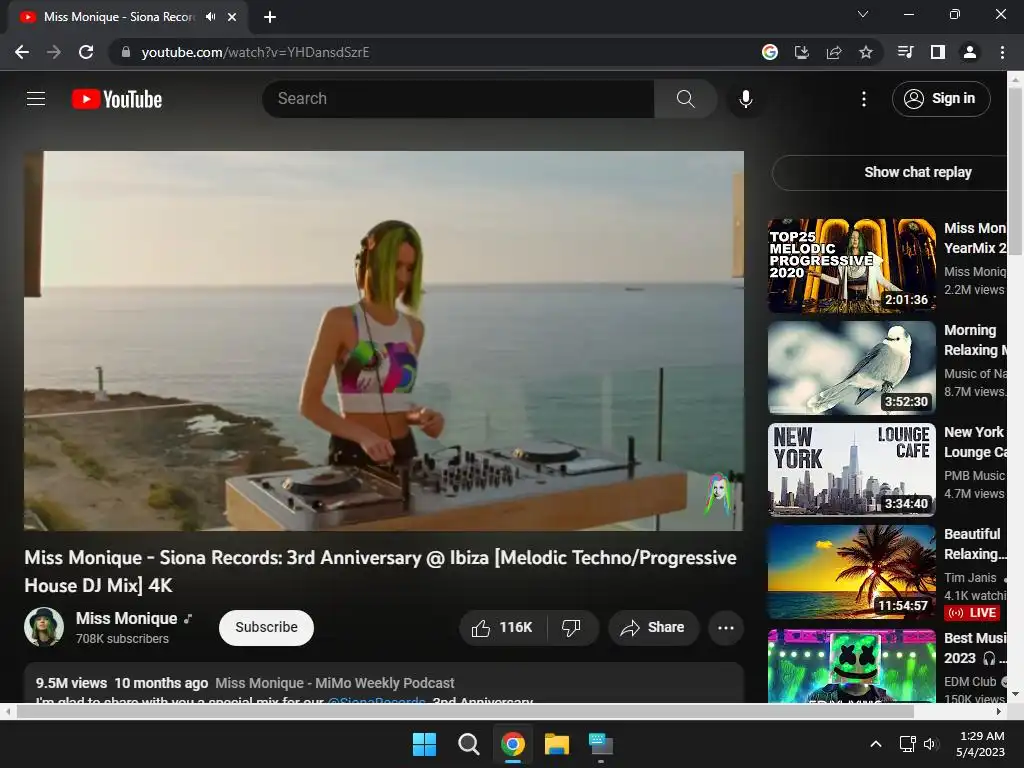Screen dimensions: 1024x768
Task: Open tab search dropdown chevron in title bar
Action: [863, 14]
